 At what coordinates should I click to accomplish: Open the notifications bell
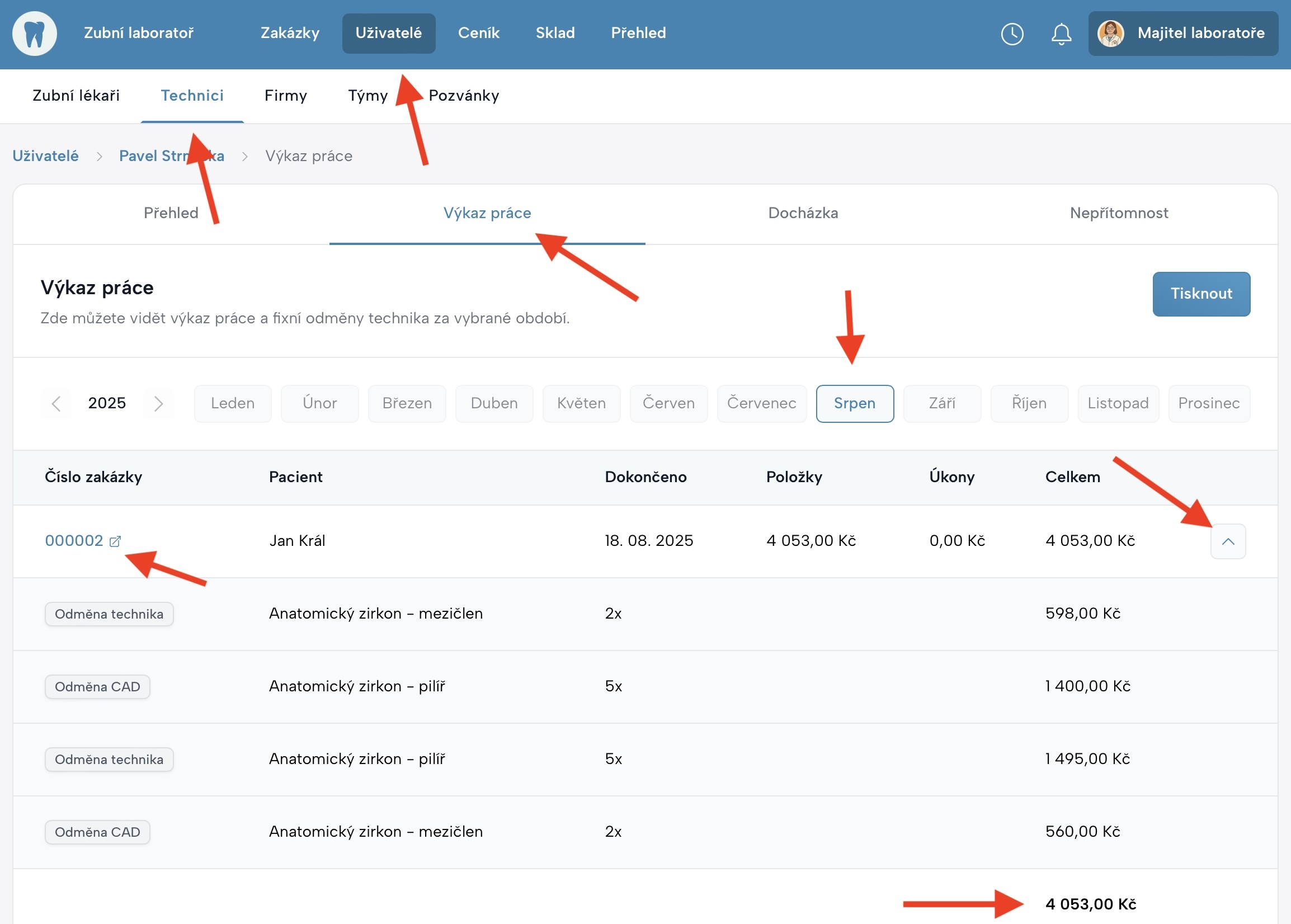pos(1061,34)
